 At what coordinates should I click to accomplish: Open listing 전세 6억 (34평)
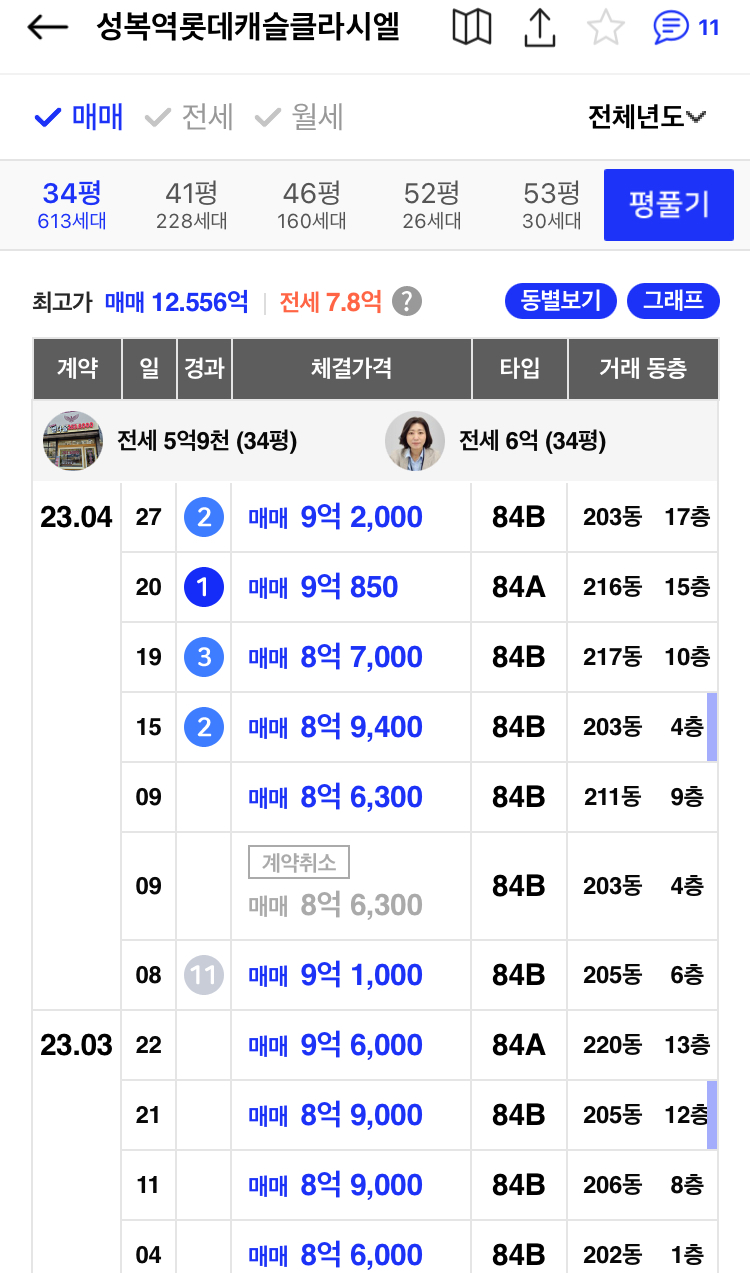coord(532,441)
